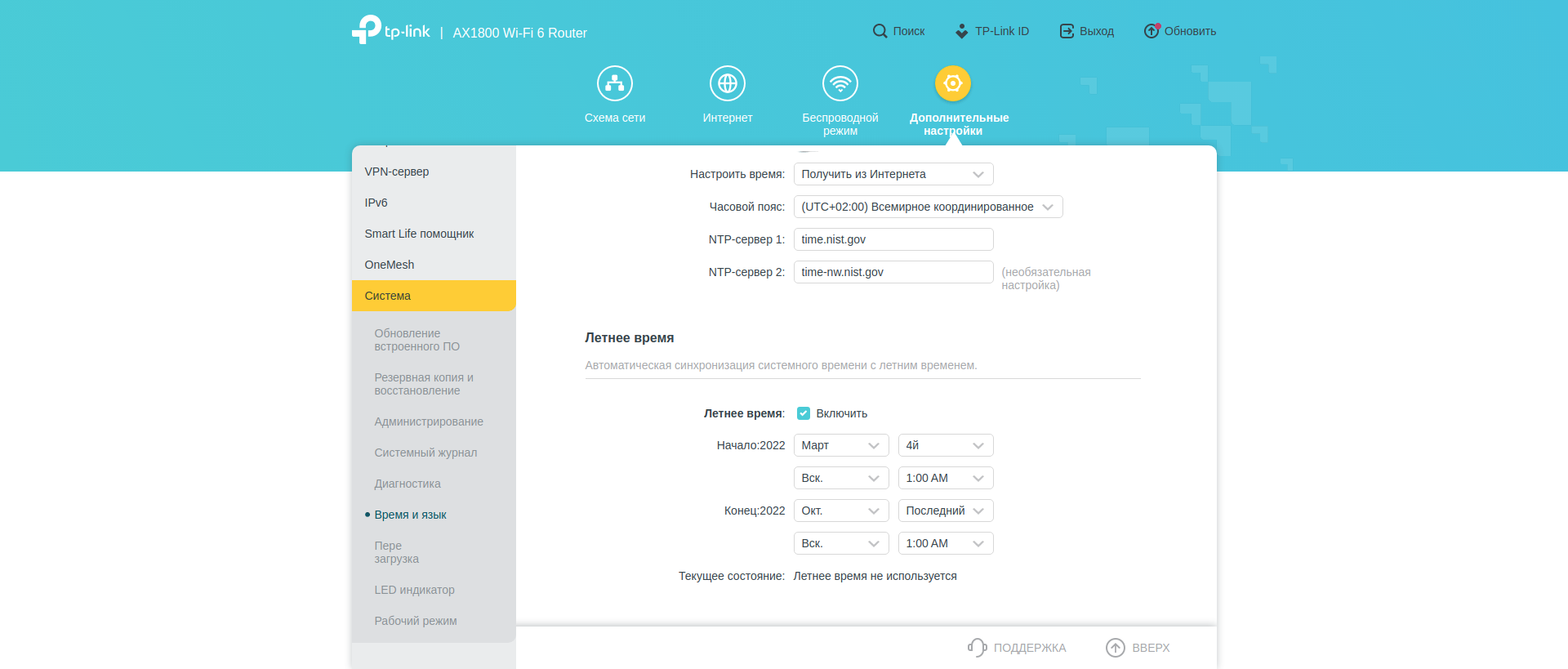This screenshot has width=1568, height=669.
Task: Uncheck the daylight saving Включить checkbox
Action: 804,413
